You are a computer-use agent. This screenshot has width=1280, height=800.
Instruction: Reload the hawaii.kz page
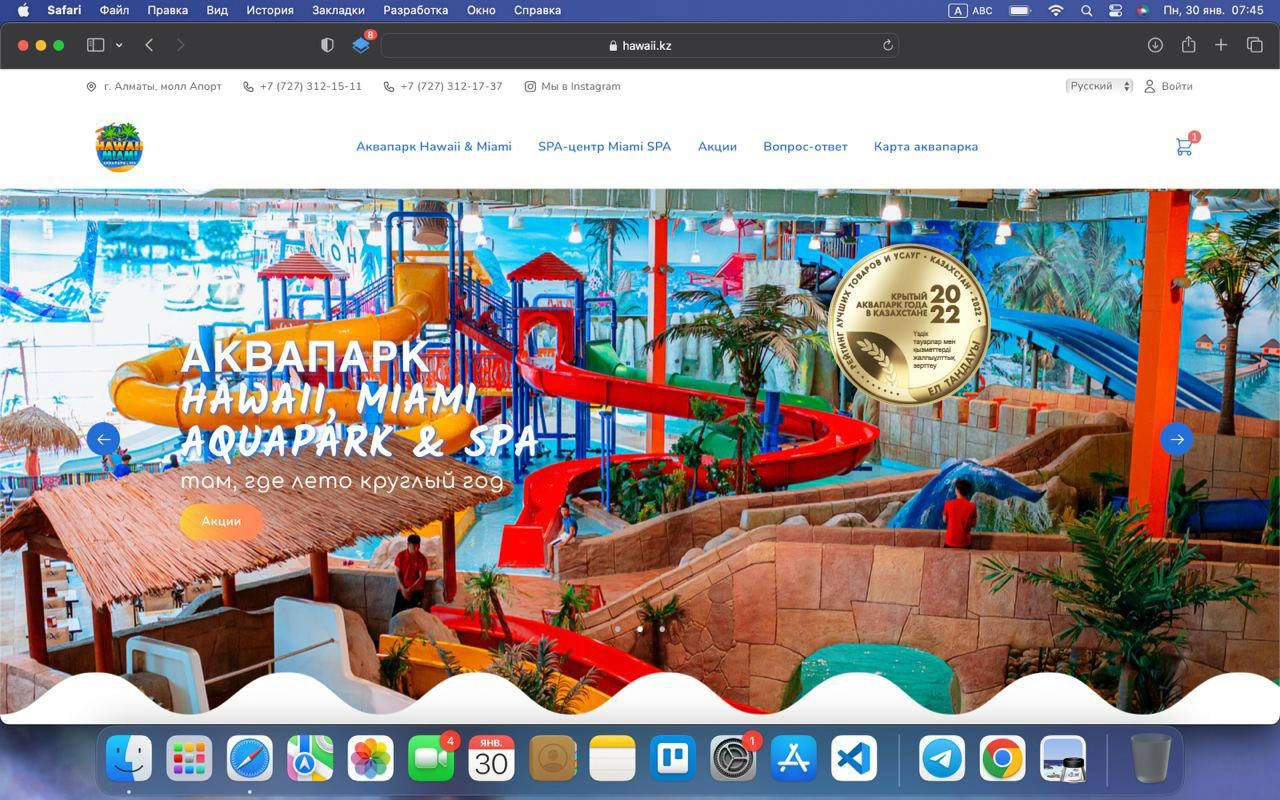[x=887, y=45]
